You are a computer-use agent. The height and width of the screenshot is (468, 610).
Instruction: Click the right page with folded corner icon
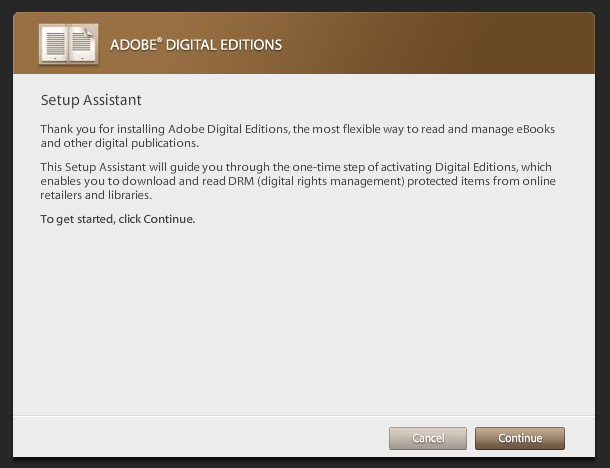coord(83,44)
